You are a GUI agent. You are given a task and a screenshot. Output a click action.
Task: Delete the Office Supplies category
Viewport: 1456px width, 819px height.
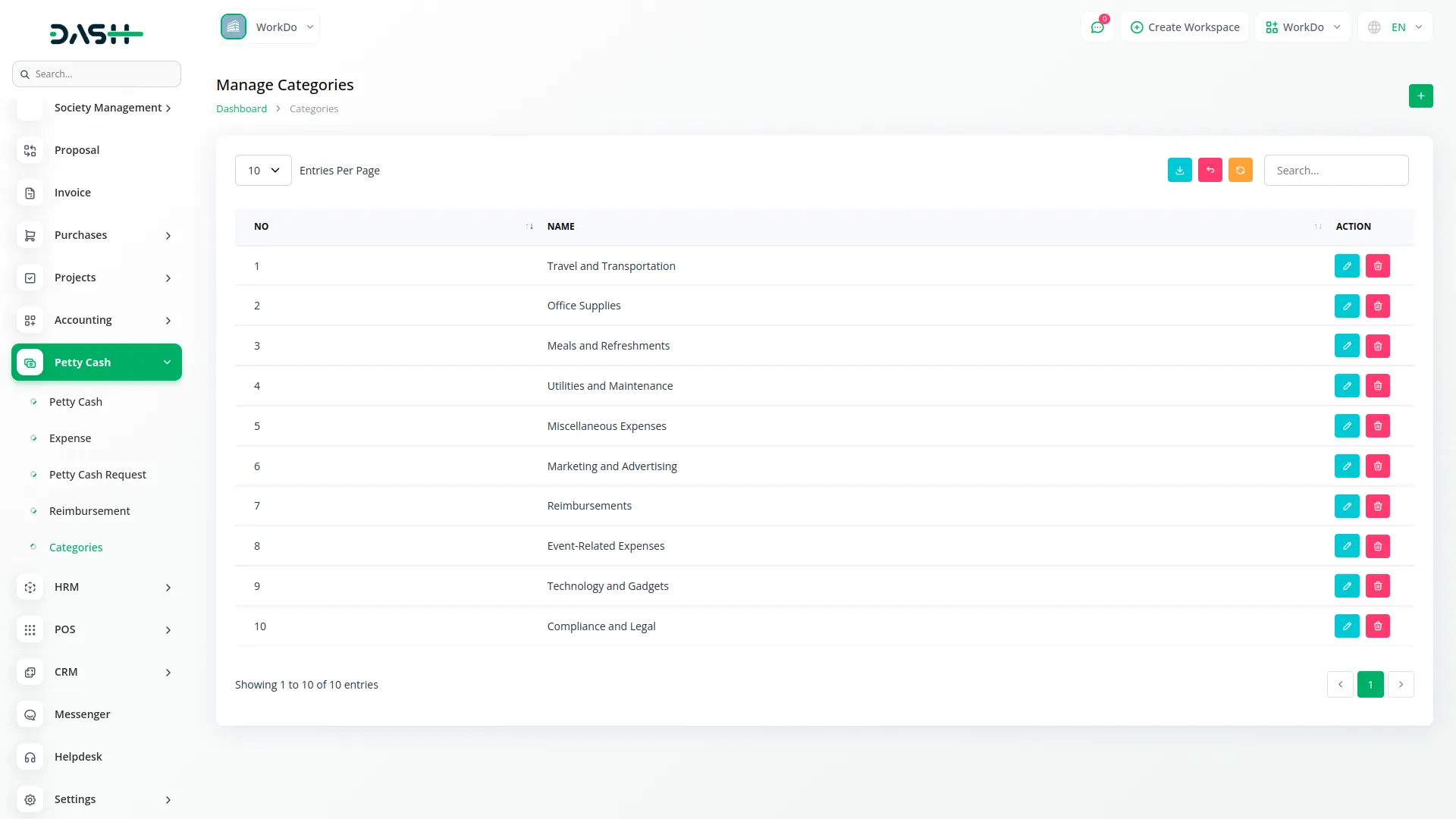(x=1378, y=306)
